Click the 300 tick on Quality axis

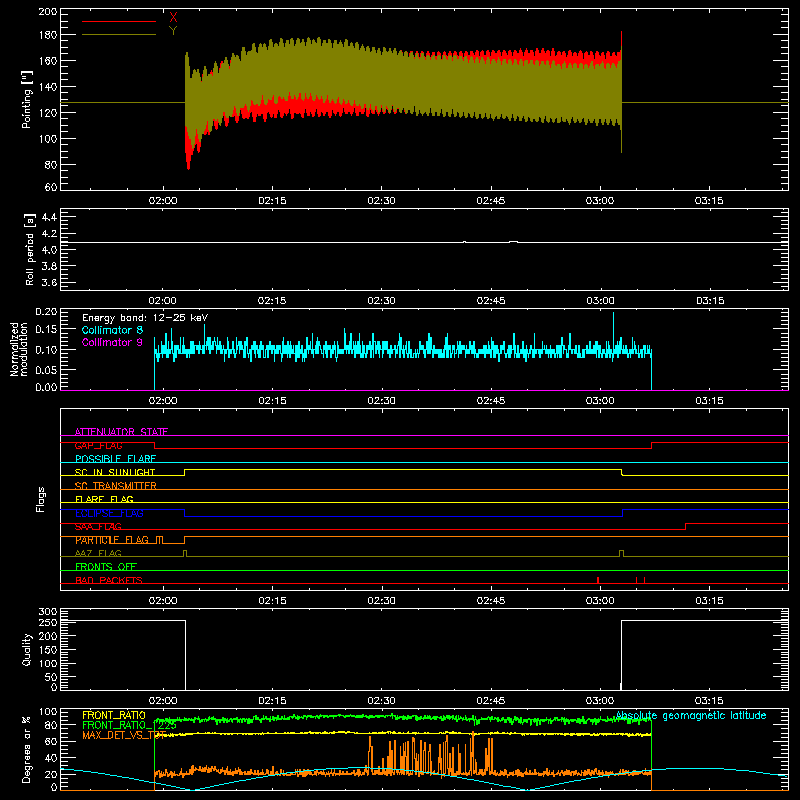point(47,612)
